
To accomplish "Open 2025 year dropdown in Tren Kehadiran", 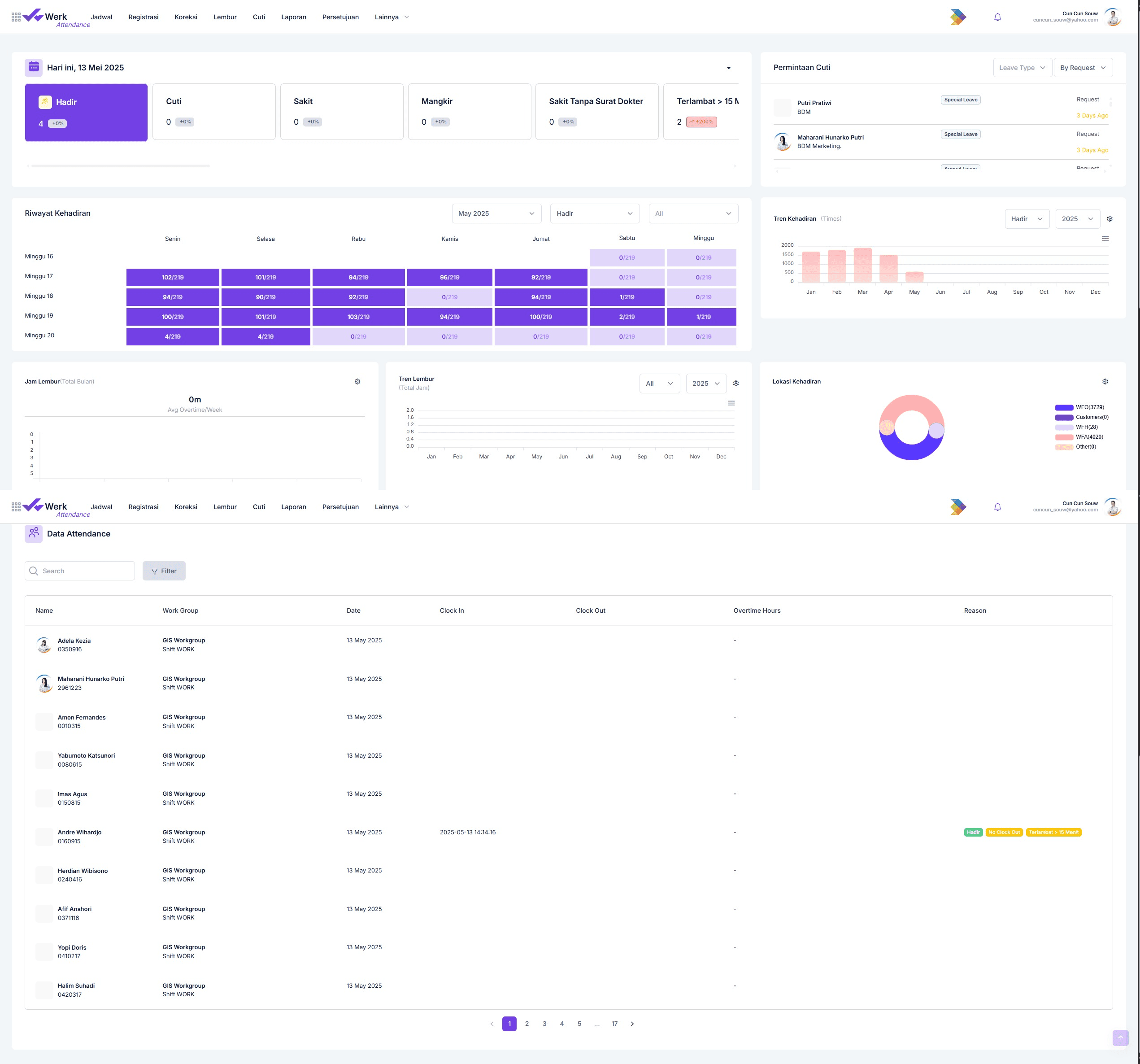I will point(1078,218).
